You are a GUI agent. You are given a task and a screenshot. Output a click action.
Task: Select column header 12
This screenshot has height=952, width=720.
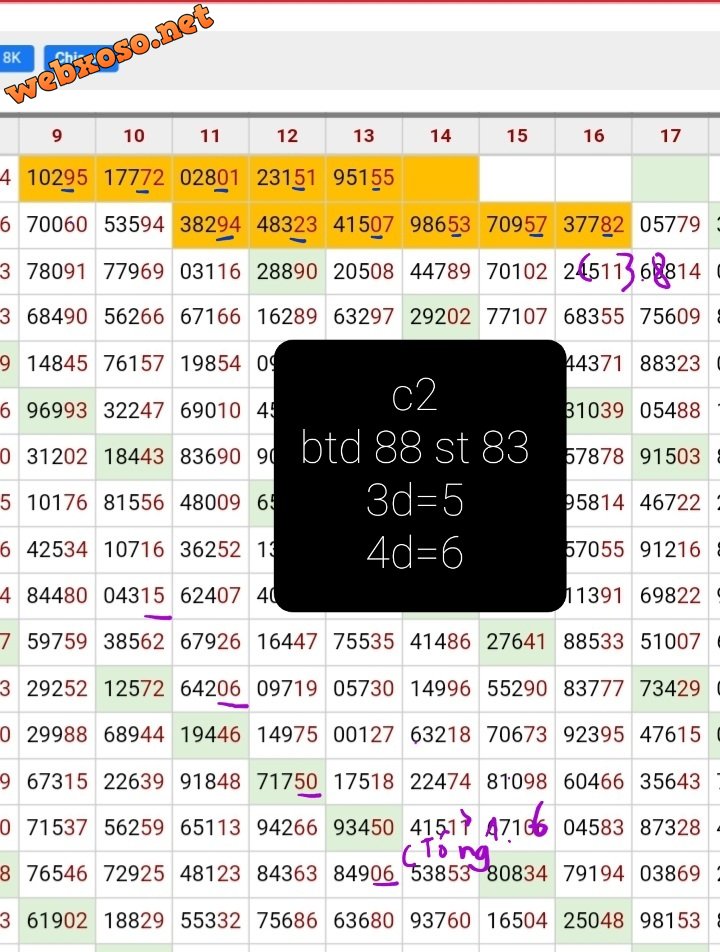(287, 135)
